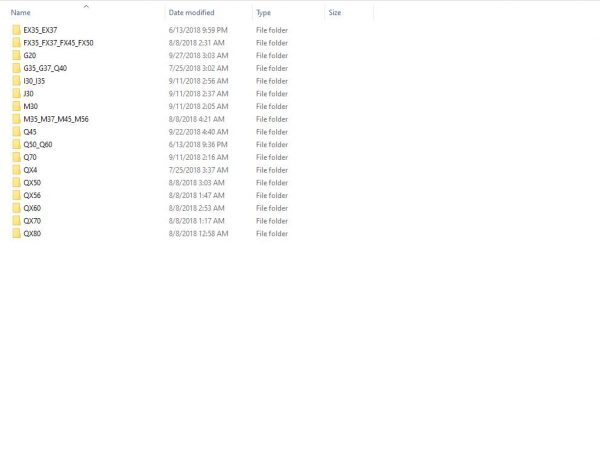Select the Q70 folder icon
Image resolution: width=600 pixels, height=476 pixels.
pyautogui.click(x=16, y=157)
